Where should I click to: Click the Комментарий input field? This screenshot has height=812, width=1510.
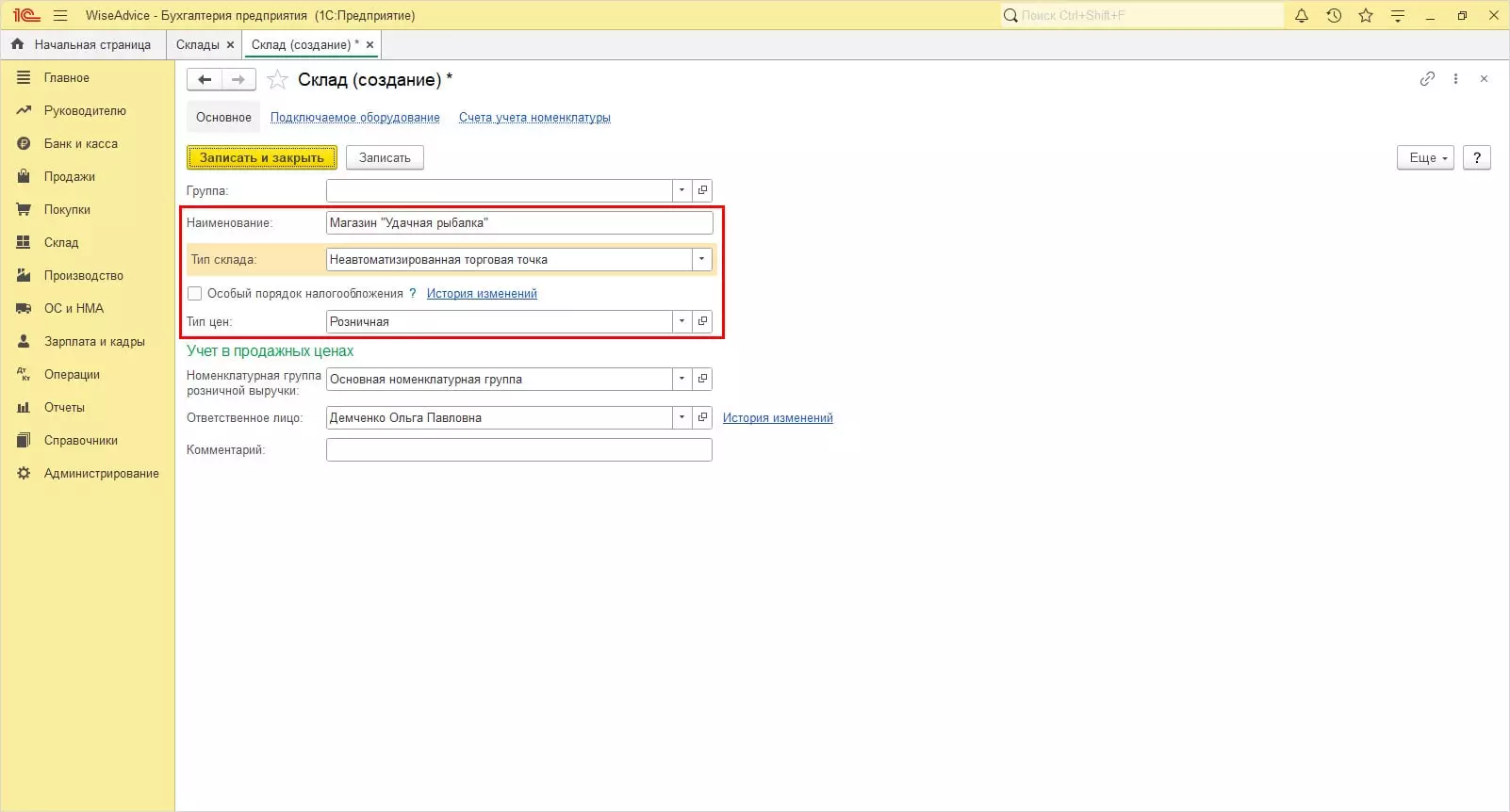[x=519, y=450]
